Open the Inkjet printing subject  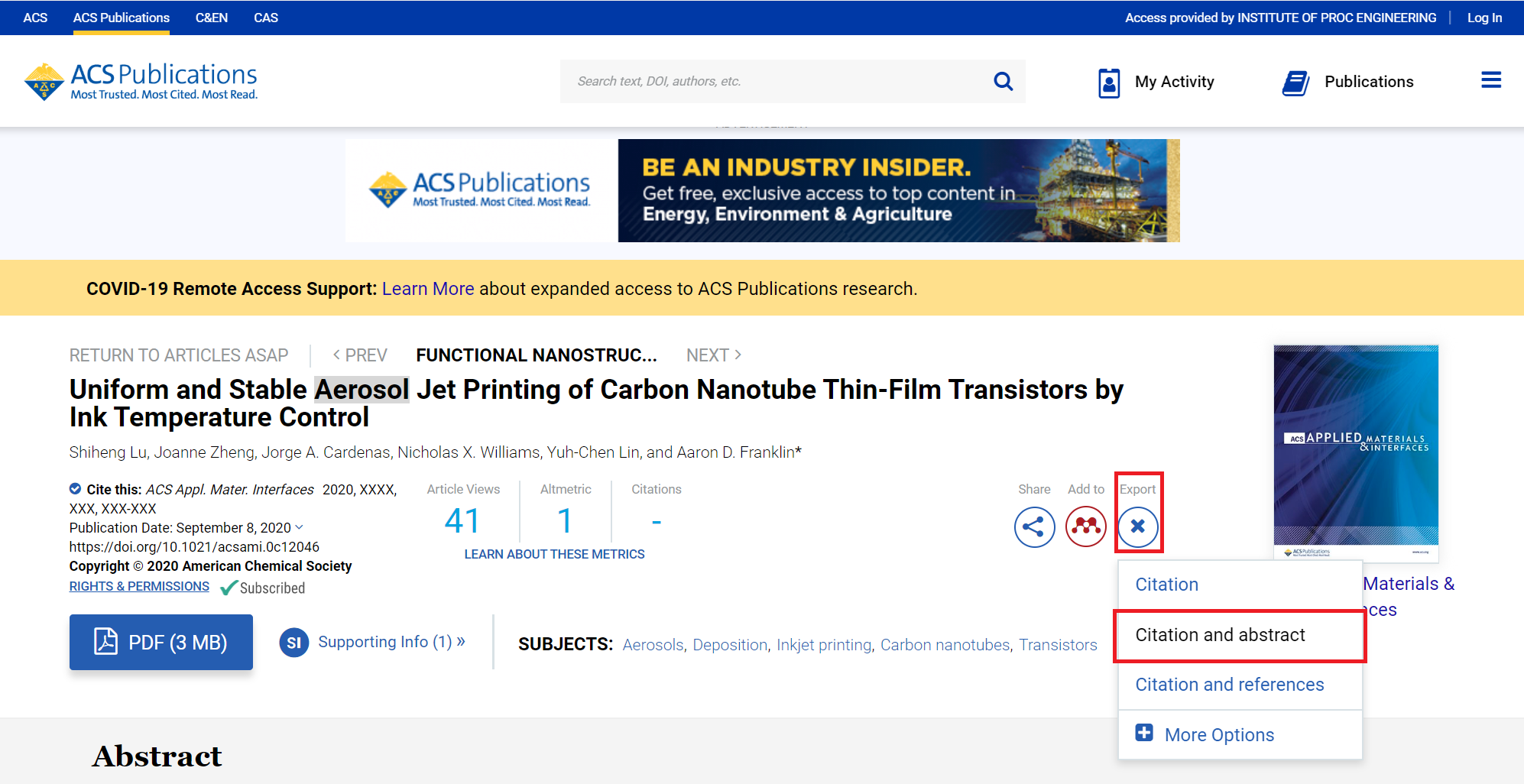click(824, 645)
